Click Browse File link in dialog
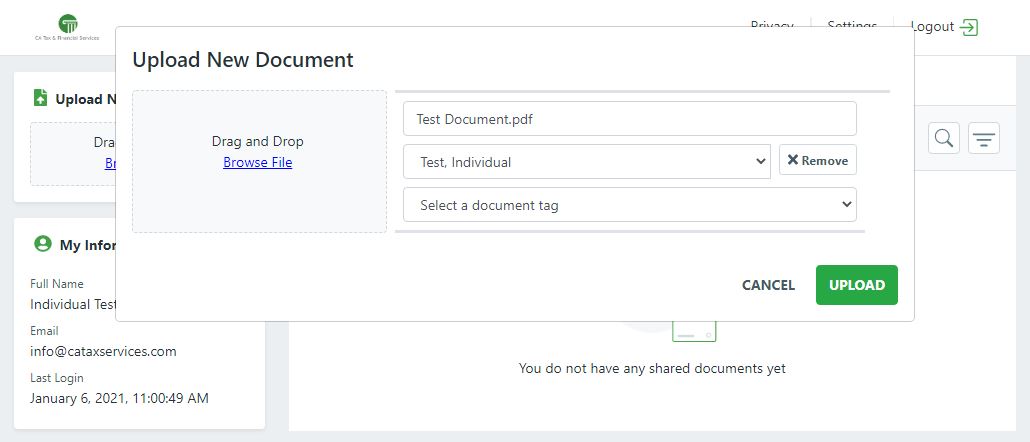The width and height of the screenshot is (1030, 442). (x=258, y=162)
